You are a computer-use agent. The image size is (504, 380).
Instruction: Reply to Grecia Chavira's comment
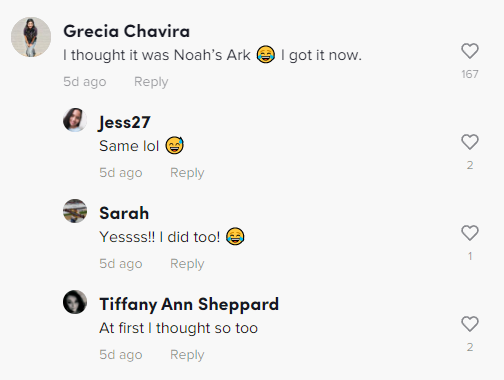coord(151,82)
